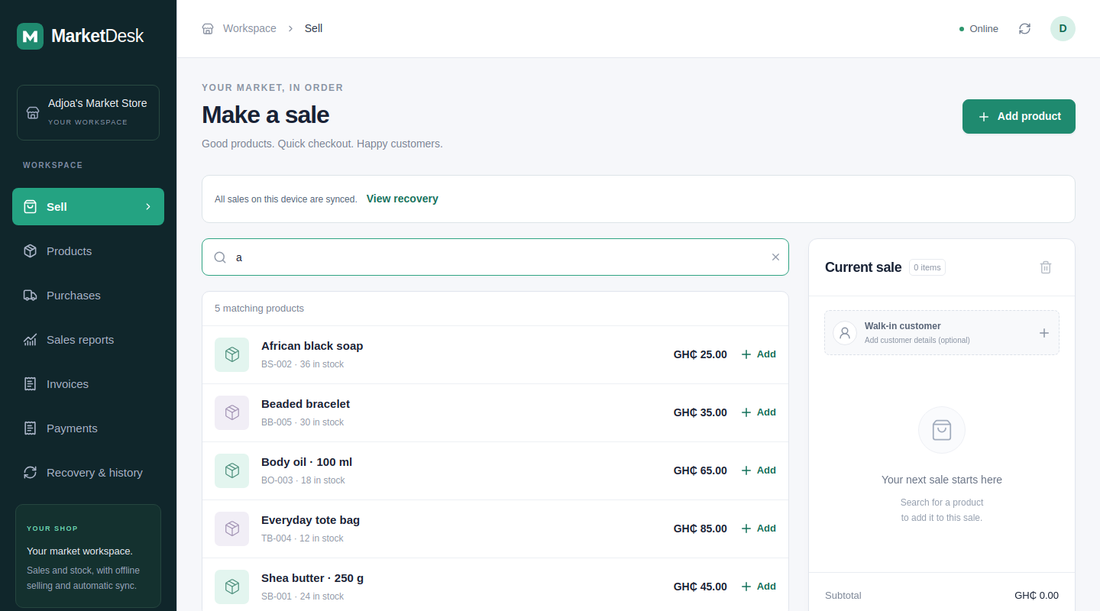1100x611 pixels.
Task: Select the African black soap name
Action: tap(312, 346)
